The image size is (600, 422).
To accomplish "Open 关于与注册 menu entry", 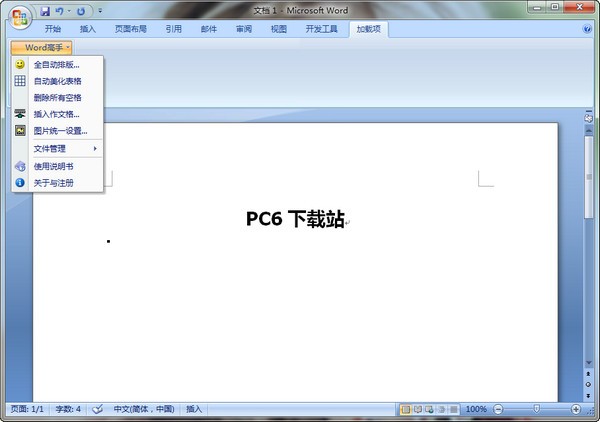I will pos(57,183).
